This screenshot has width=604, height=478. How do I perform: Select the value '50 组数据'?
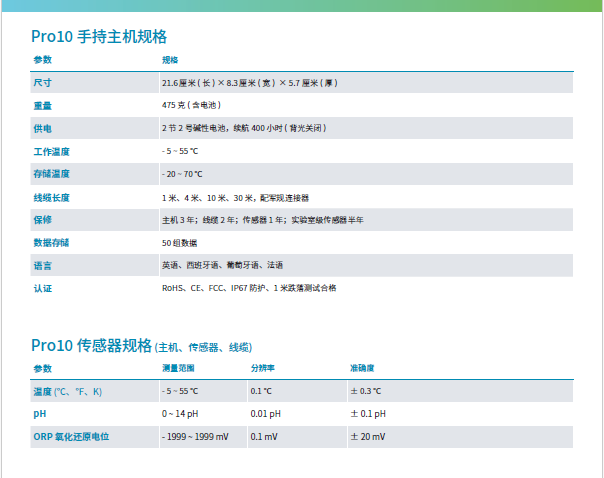tap(180, 243)
